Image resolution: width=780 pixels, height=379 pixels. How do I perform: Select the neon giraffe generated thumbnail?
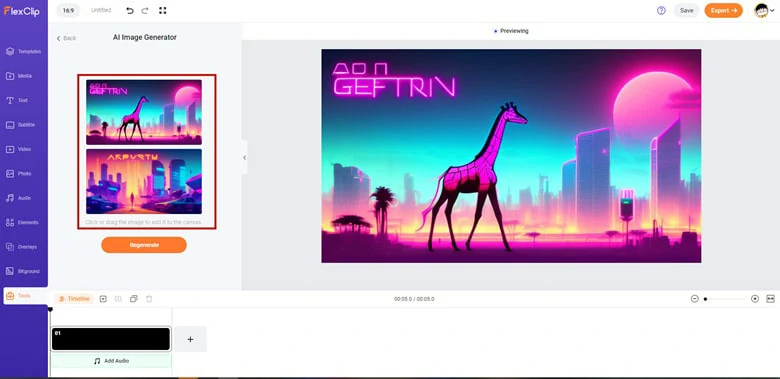click(144, 112)
